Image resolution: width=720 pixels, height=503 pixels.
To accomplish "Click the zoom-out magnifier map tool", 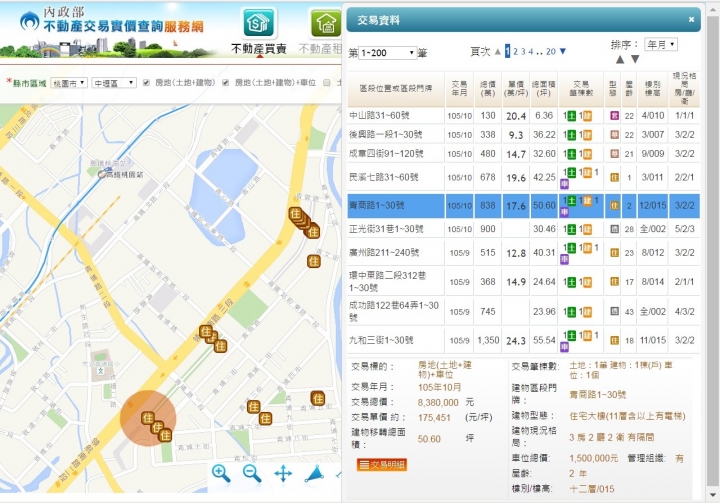I will point(252,474).
